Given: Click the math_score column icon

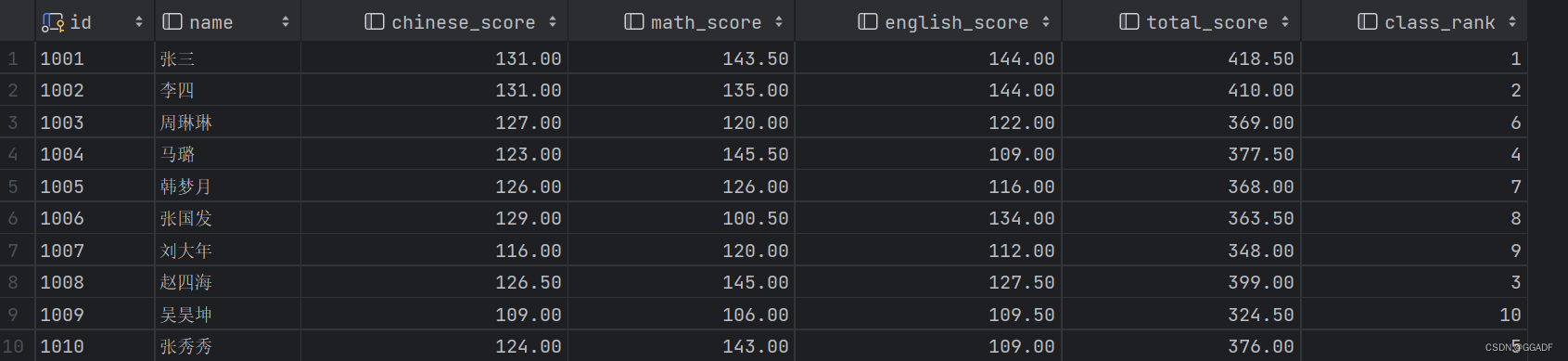Looking at the screenshot, I should 633,21.
